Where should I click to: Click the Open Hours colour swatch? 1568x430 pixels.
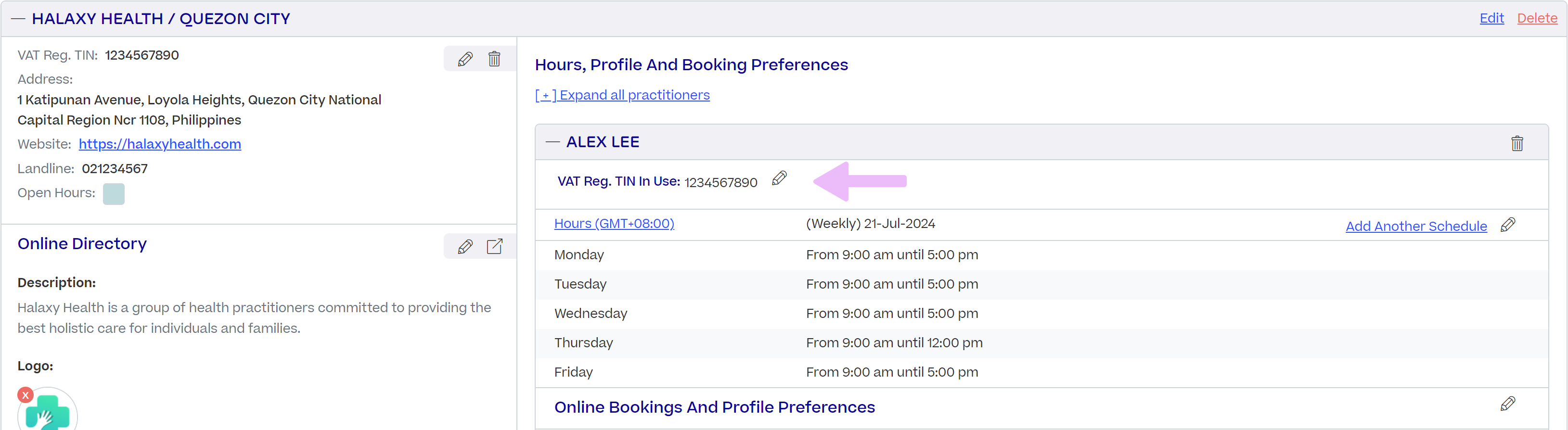click(114, 194)
